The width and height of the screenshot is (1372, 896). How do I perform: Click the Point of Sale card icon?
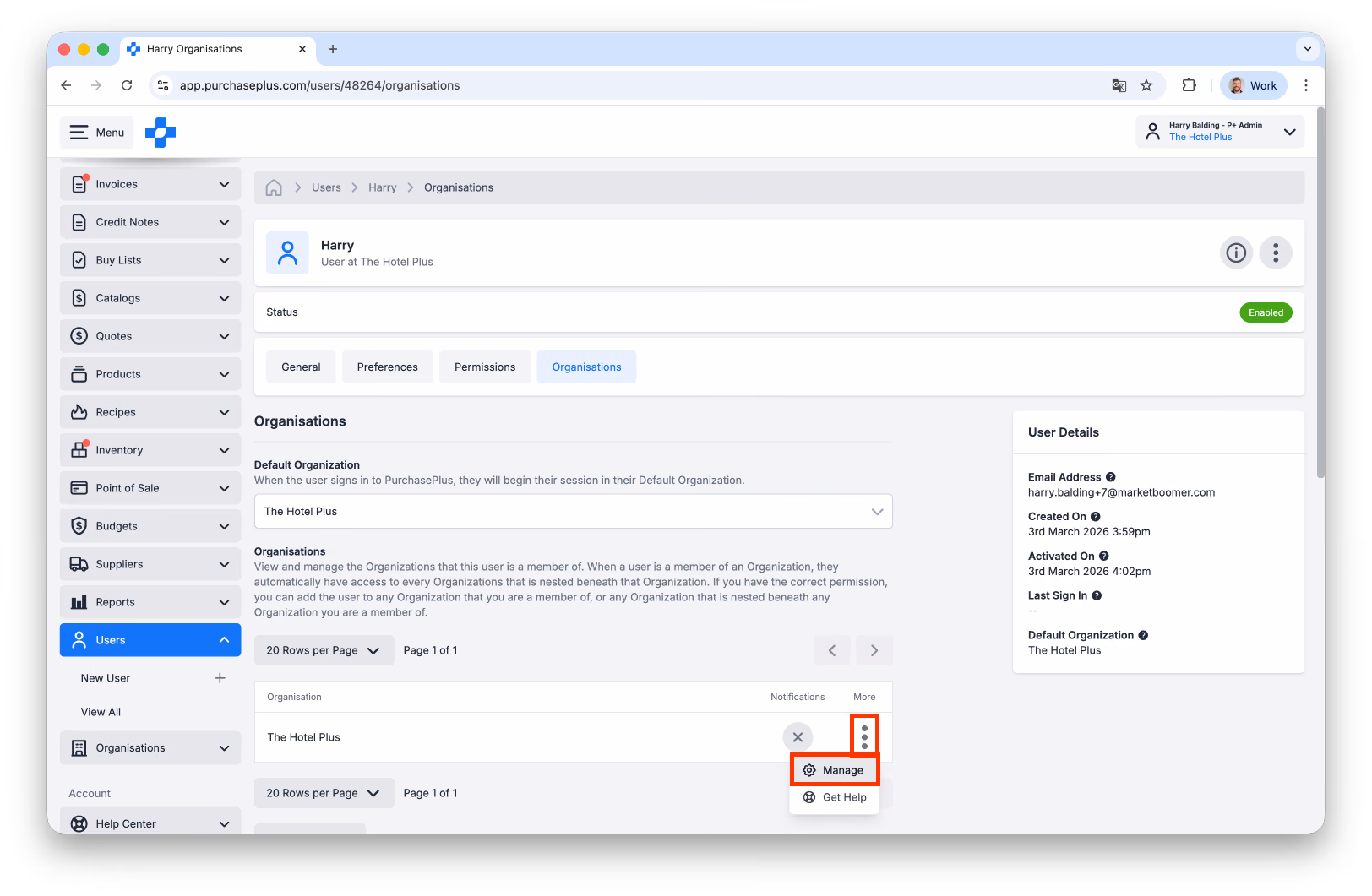(79, 488)
